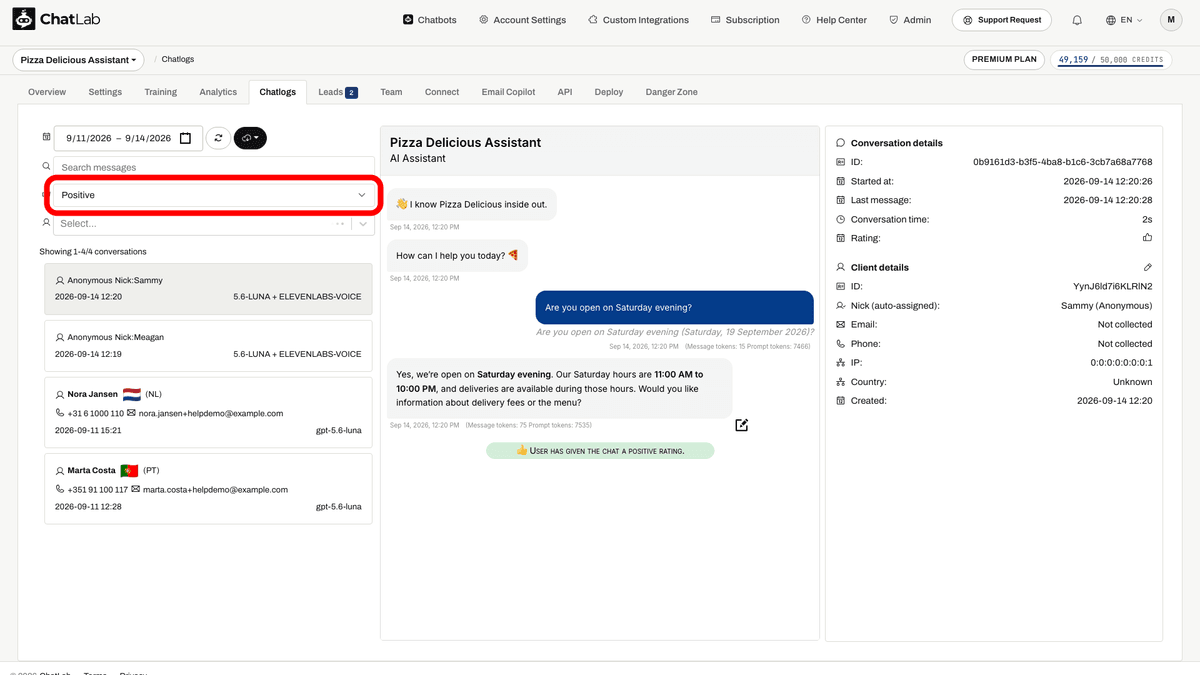Click the Chatlogs breadcrumb link
The image size is (1200, 675).
178,60
